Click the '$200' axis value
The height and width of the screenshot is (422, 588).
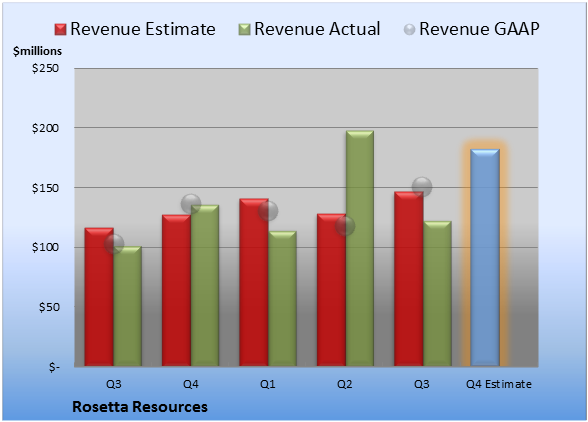(x=45, y=128)
